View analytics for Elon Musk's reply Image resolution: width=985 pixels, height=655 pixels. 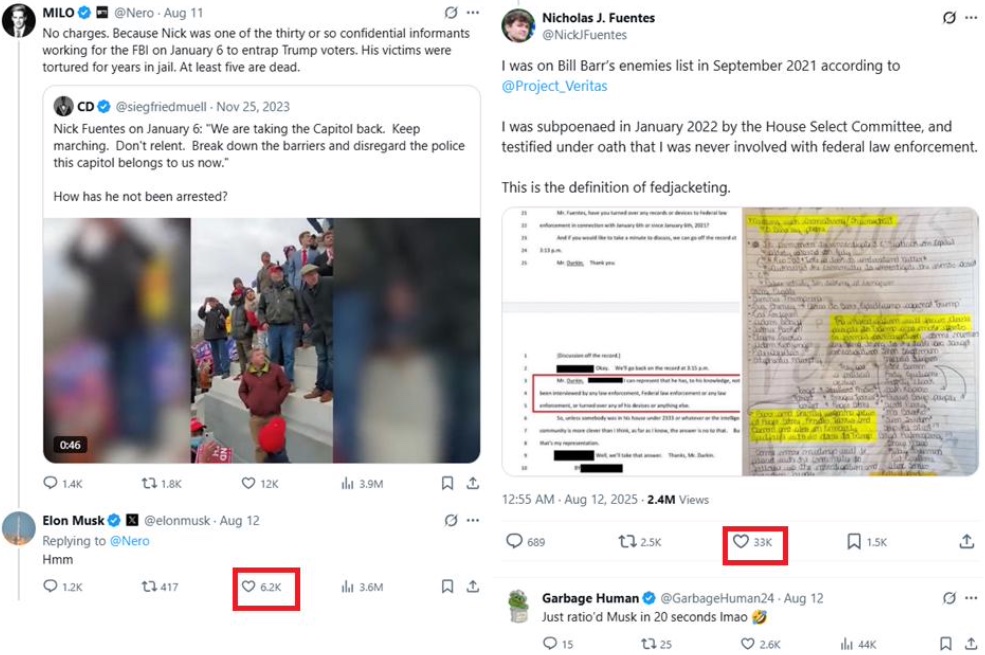coord(362,587)
